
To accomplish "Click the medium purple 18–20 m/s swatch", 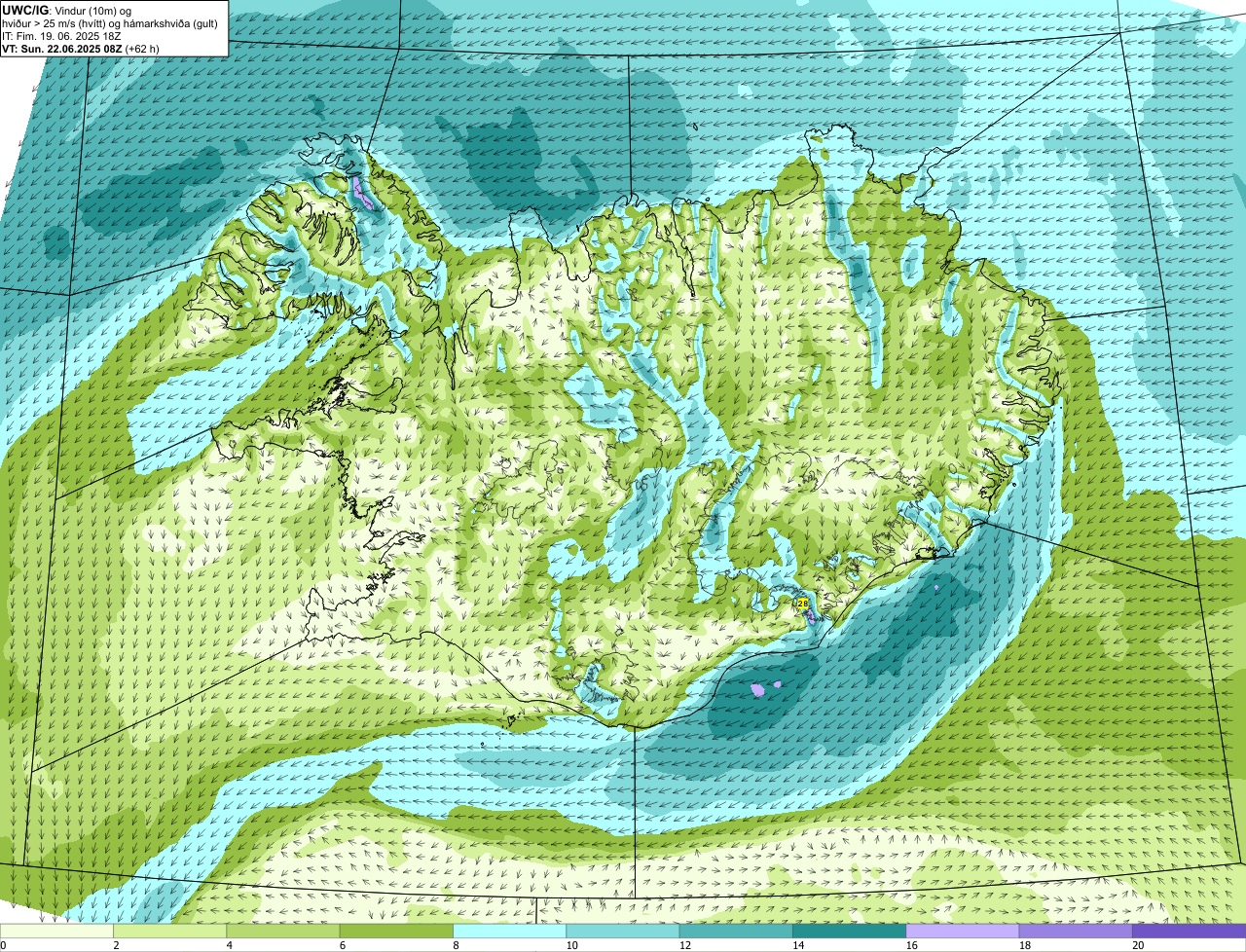I will (1076, 932).
